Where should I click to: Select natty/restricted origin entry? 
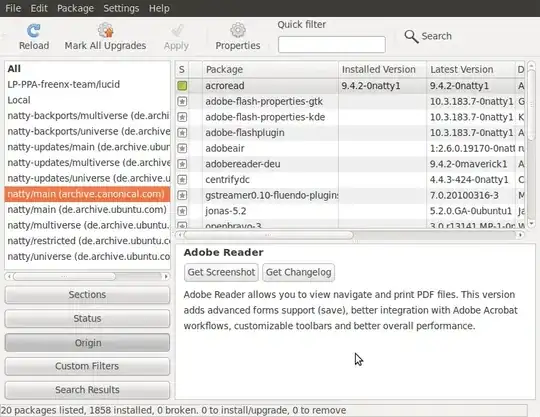87,241
